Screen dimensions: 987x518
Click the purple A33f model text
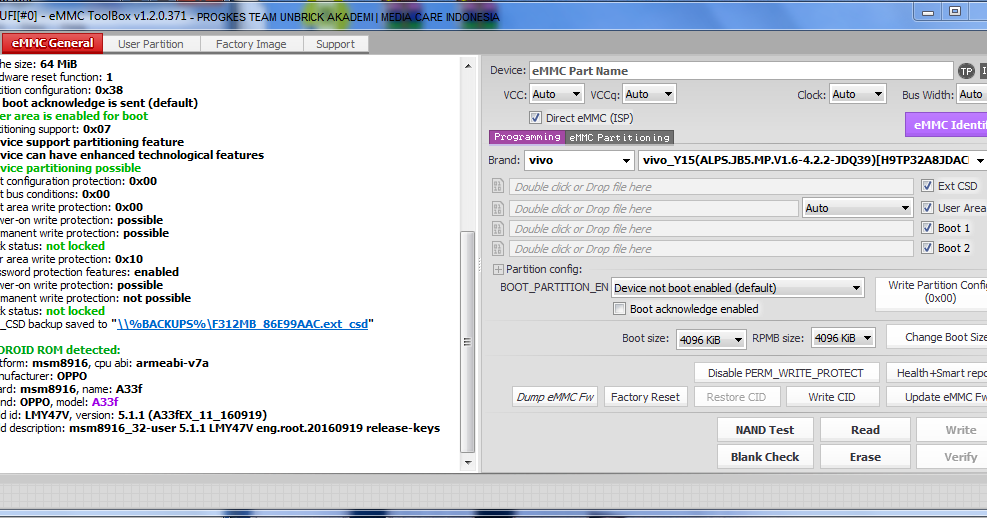[x=105, y=402]
